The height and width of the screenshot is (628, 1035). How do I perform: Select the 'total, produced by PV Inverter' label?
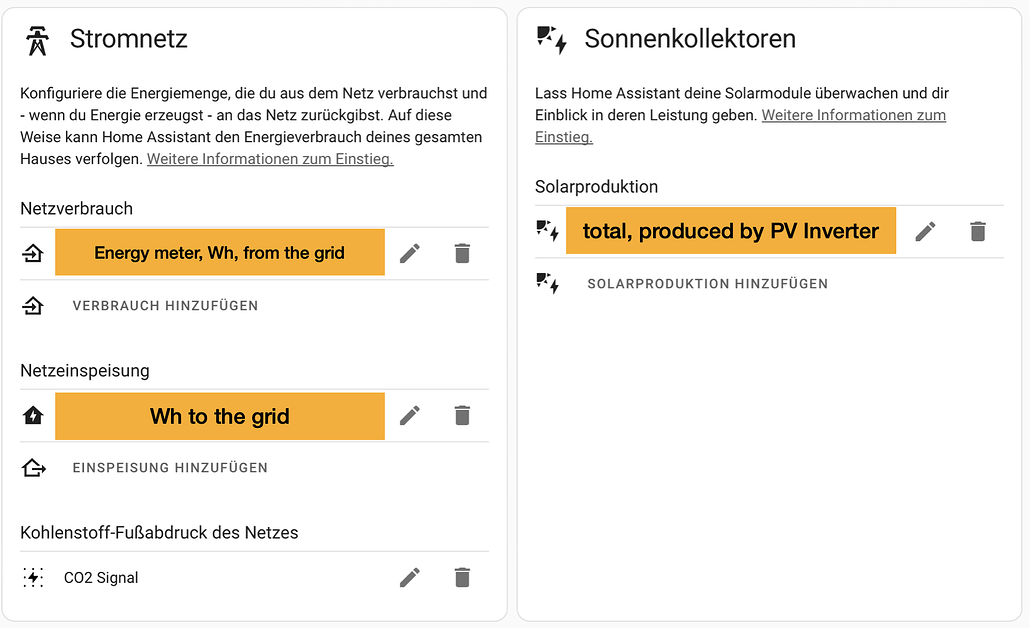click(x=730, y=231)
